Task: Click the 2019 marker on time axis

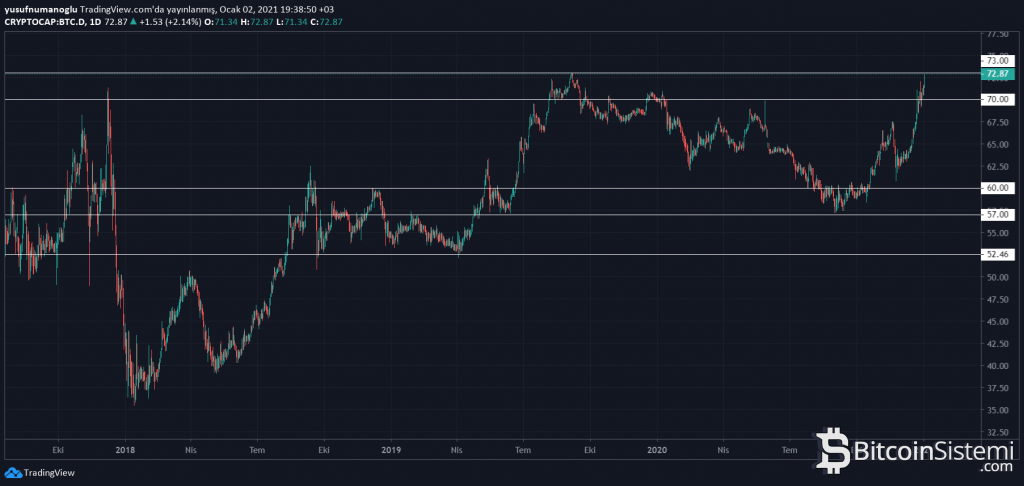Action: 391,450
